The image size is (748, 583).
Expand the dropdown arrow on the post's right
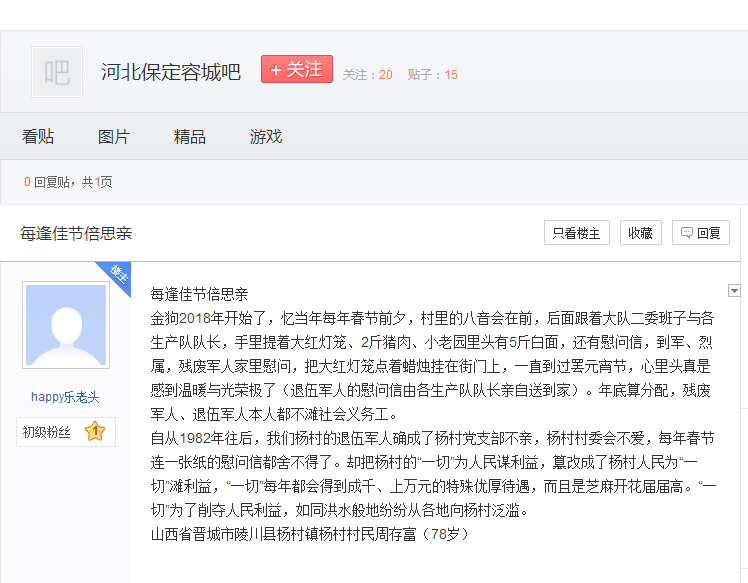[x=734, y=291]
